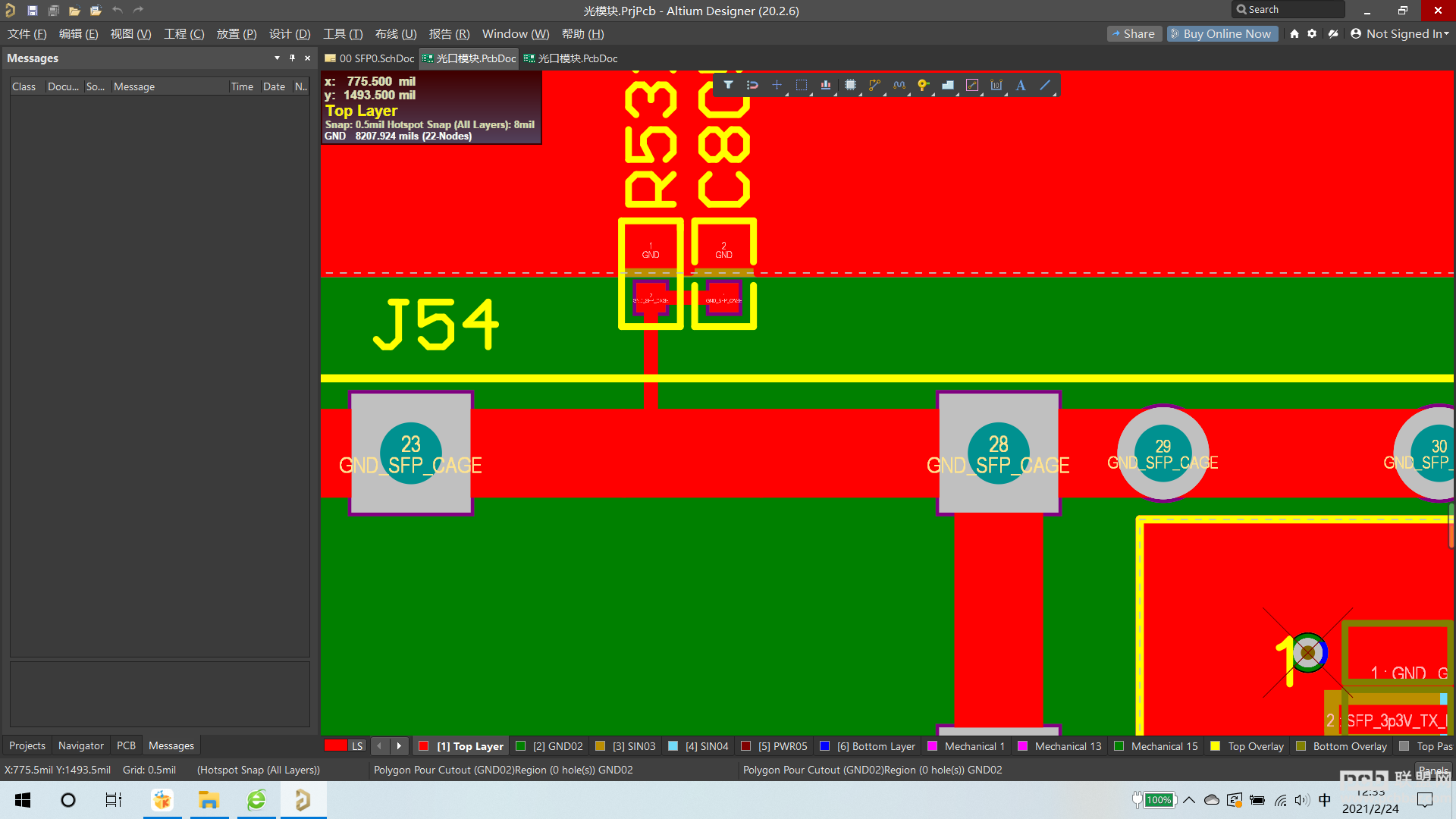Screen dimensions: 1456x819
Task: Click the Undo arrow icon
Action: tap(117, 11)
